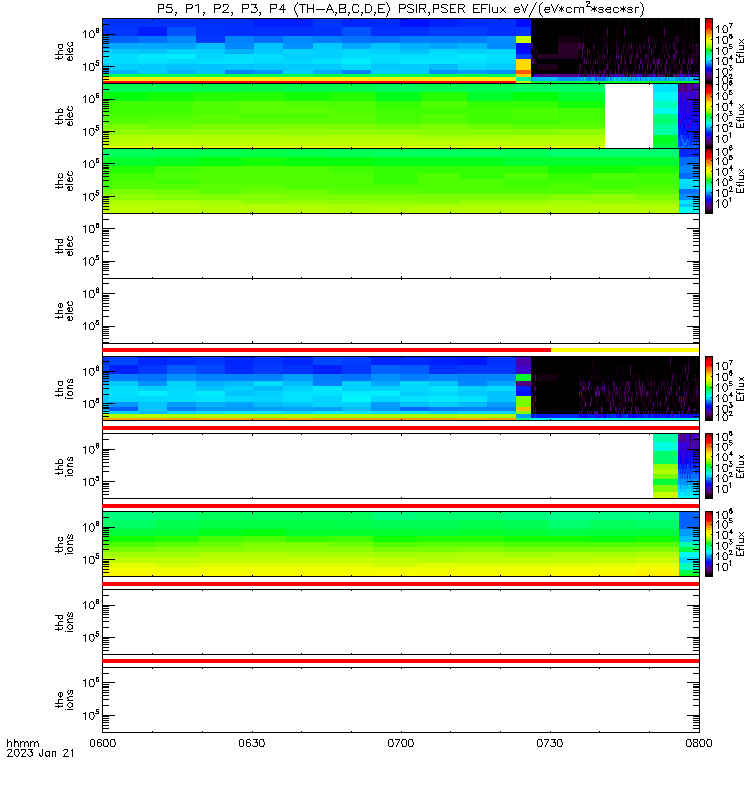Click inside the tha elec spectrogram panel

pos(401,51)
